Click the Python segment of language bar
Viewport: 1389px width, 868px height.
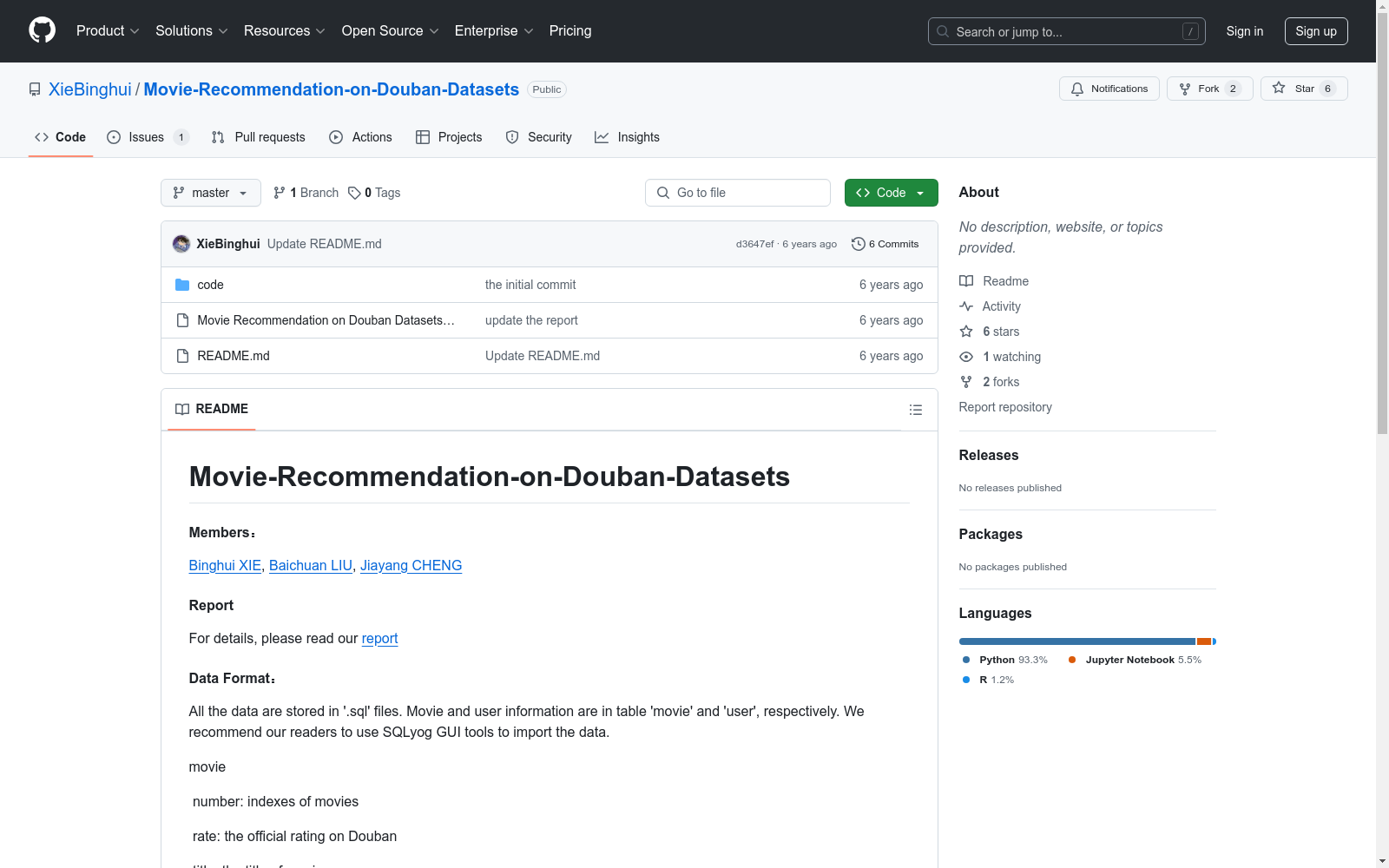pyautogui.click(x=1076, y=641)
